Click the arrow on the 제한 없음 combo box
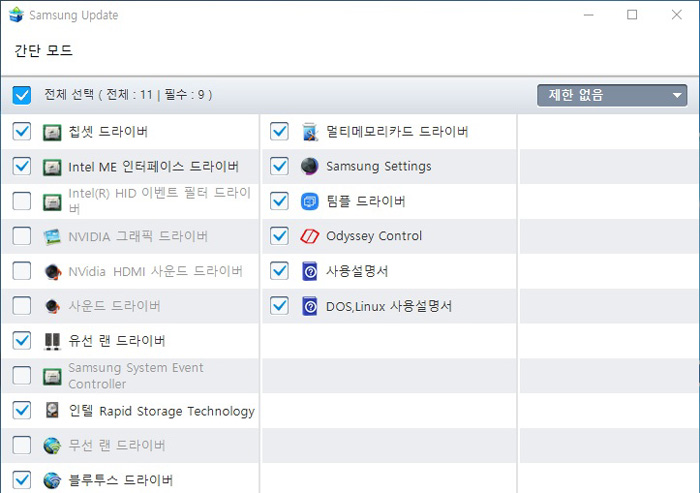The width and height of the screenshot is (700, 493). (x=678, y=96)
